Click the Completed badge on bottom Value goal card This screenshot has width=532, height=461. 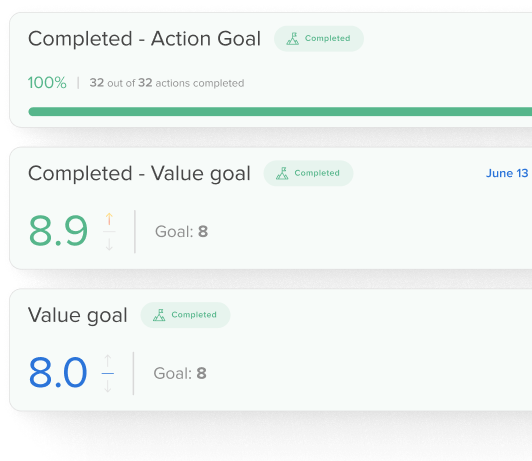[185, 315]
